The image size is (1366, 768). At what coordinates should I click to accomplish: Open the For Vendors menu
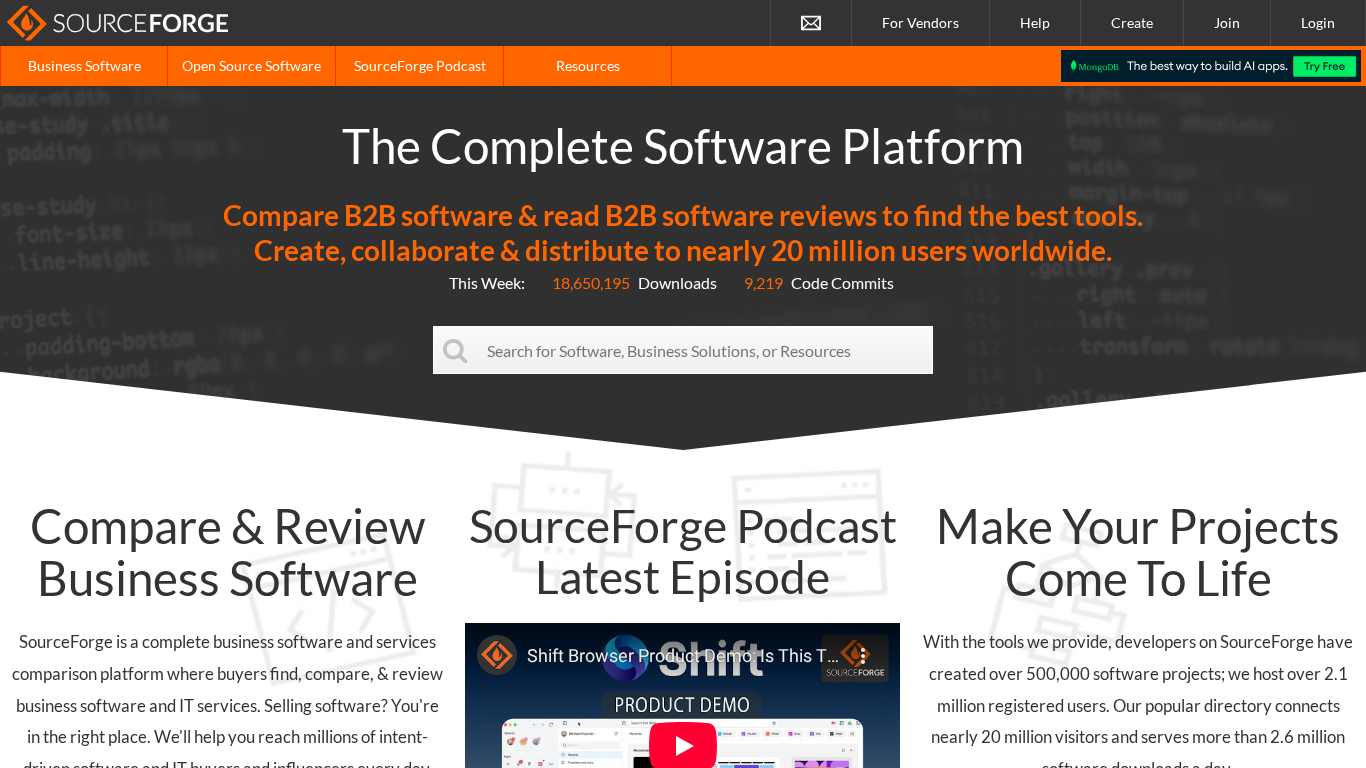pos(920,23)
